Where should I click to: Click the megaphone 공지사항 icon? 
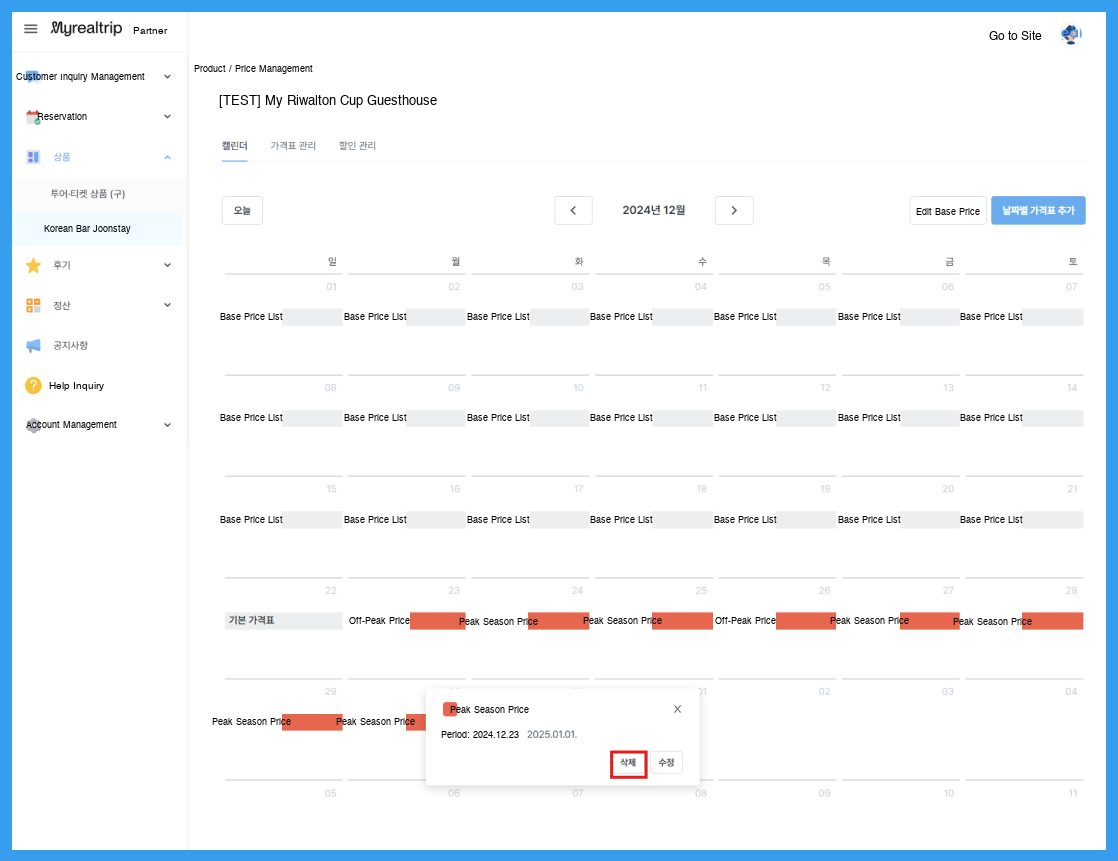point(33,346)
